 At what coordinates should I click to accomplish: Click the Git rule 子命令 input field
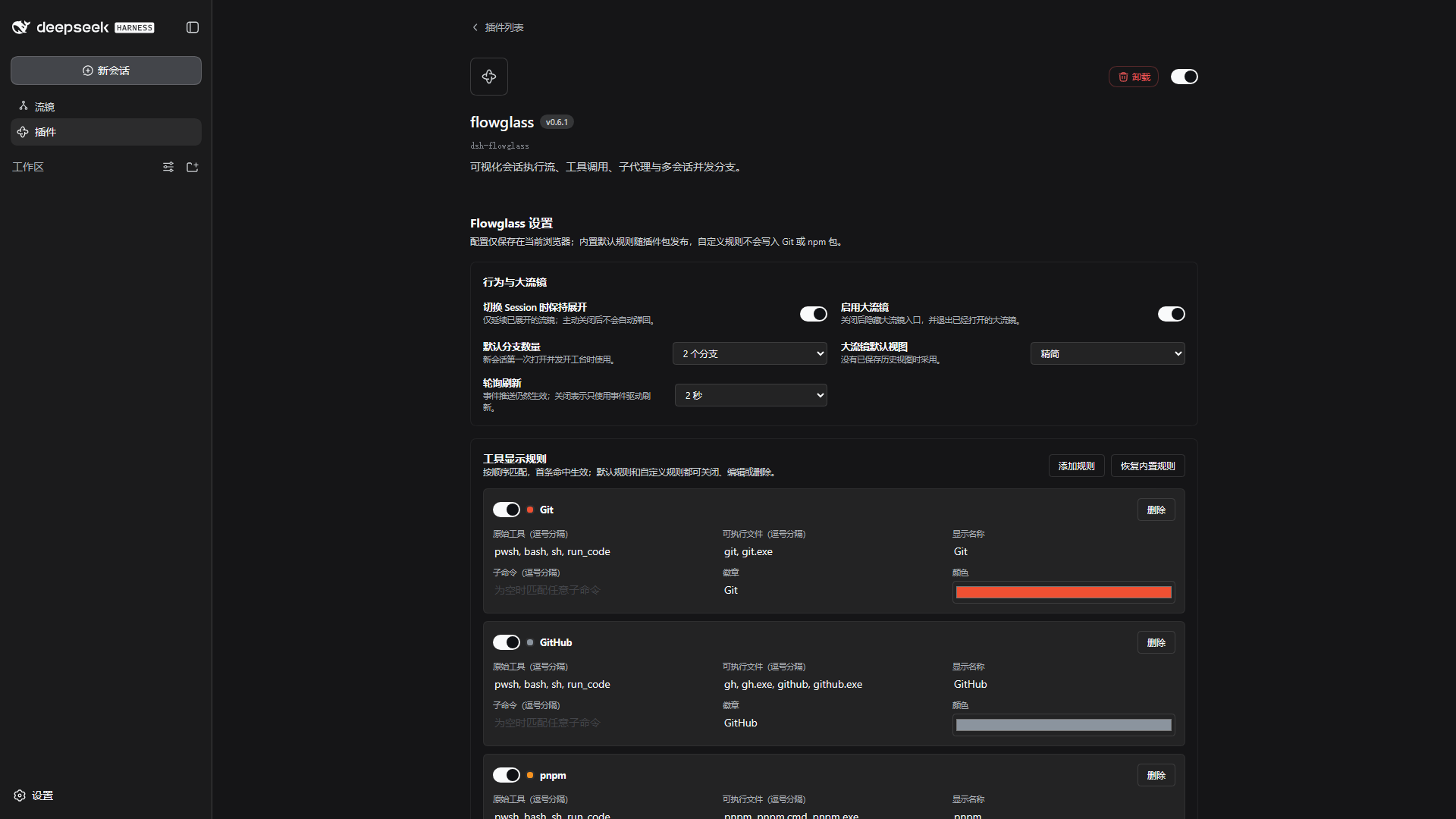(604, 590)
